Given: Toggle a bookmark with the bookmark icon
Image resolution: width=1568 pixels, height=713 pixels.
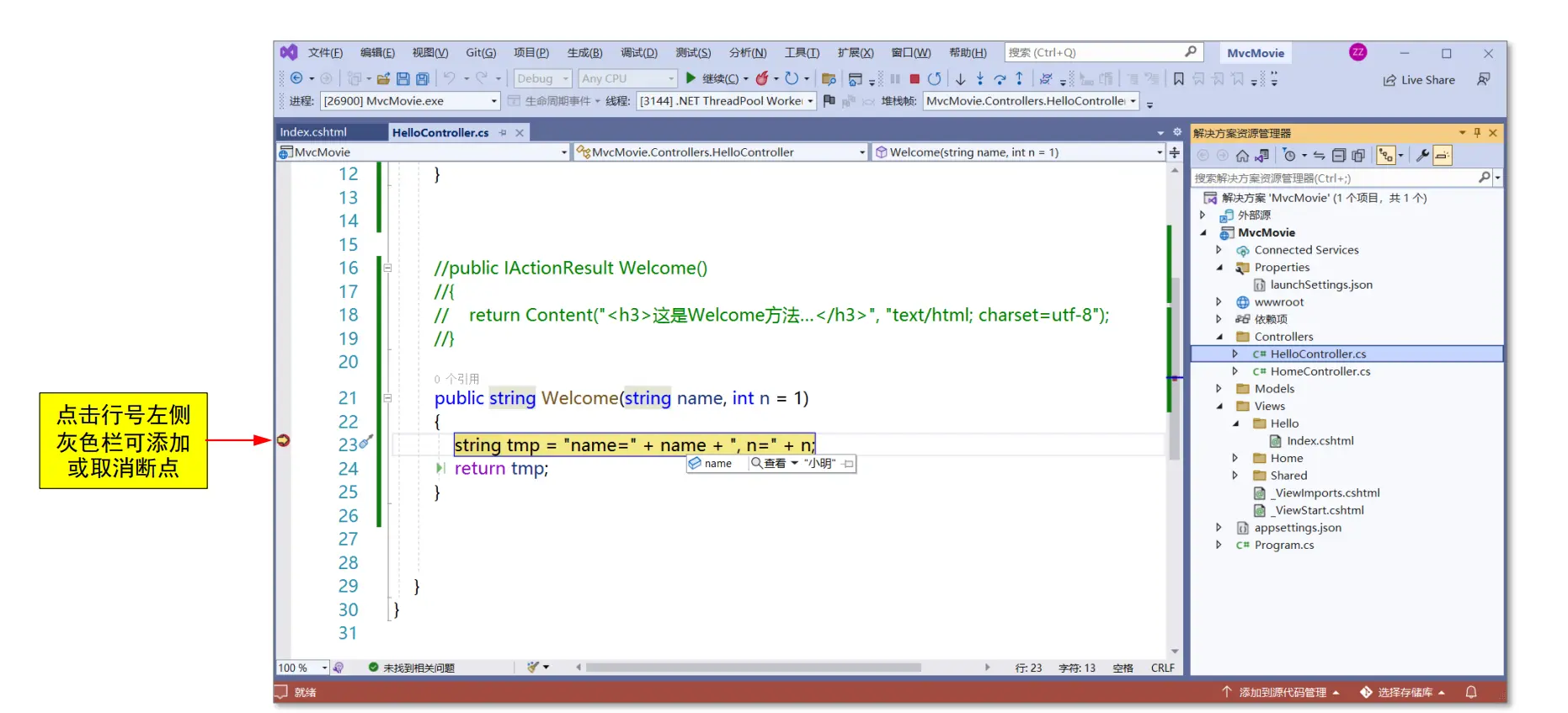Looking at the screenshot, I should point(1178,78).
